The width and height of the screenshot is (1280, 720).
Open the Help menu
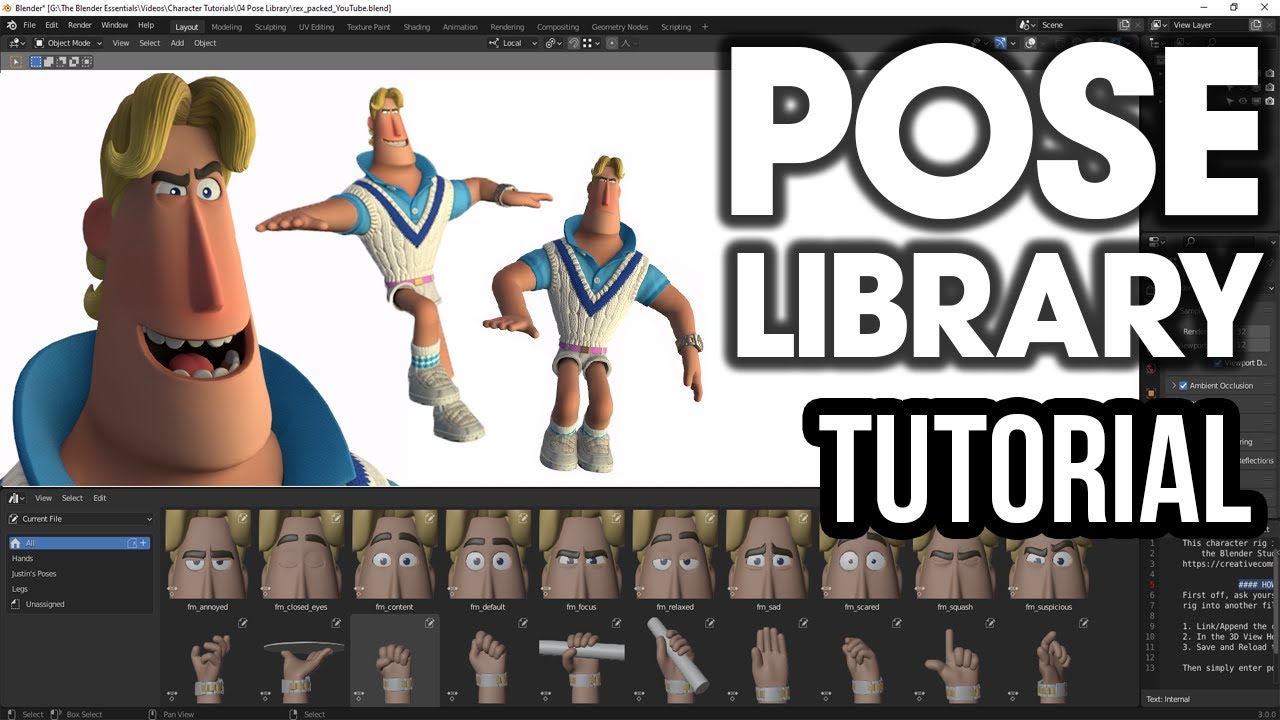(146, 25)
